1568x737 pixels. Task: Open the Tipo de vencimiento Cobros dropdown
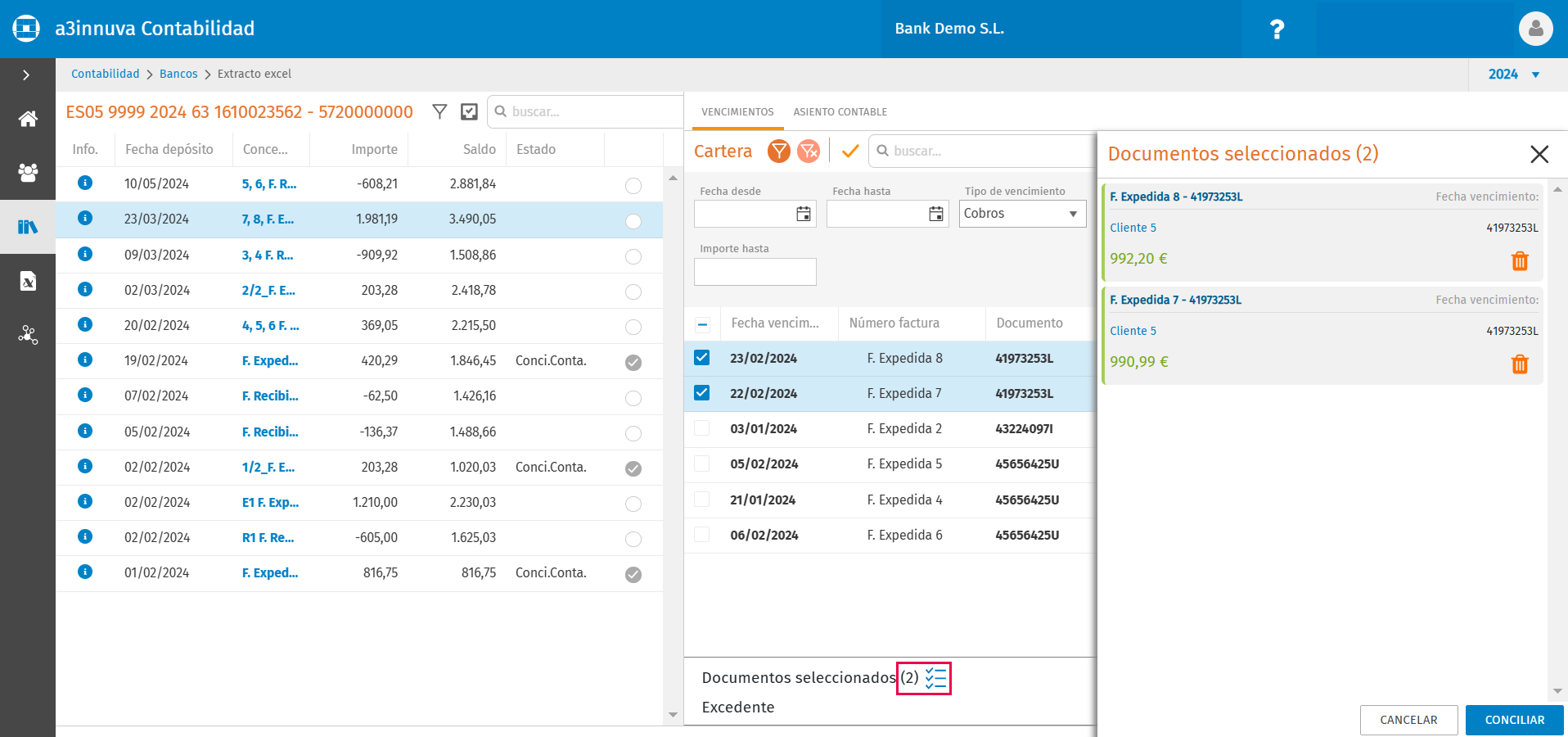(x=1022, y=214)
